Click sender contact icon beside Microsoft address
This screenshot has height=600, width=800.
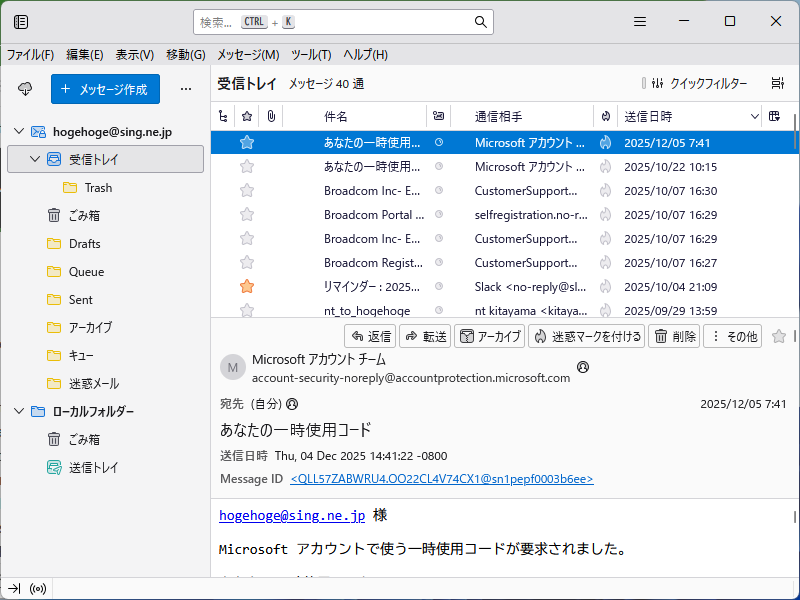[583, 367]
